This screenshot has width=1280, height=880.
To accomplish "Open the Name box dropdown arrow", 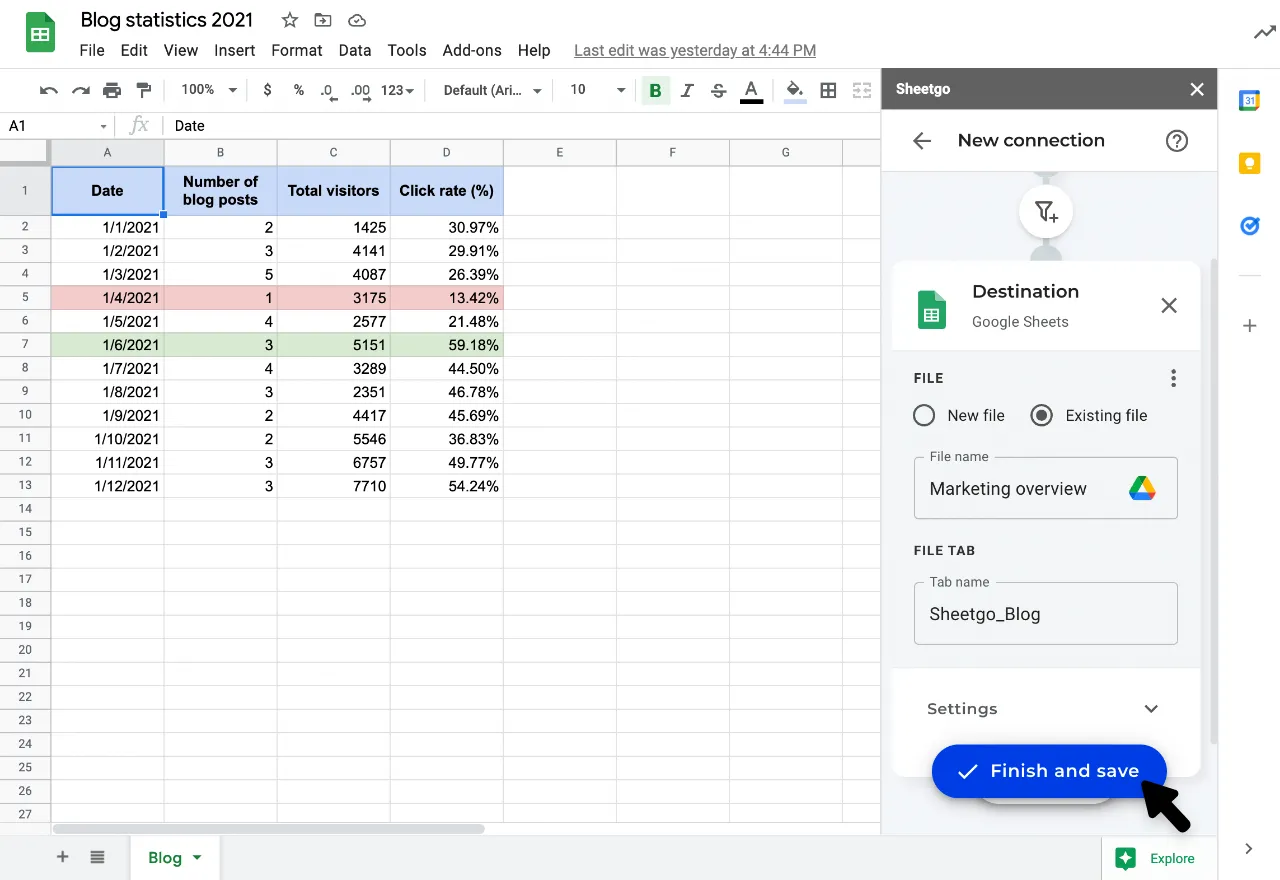I will point(103,126).
